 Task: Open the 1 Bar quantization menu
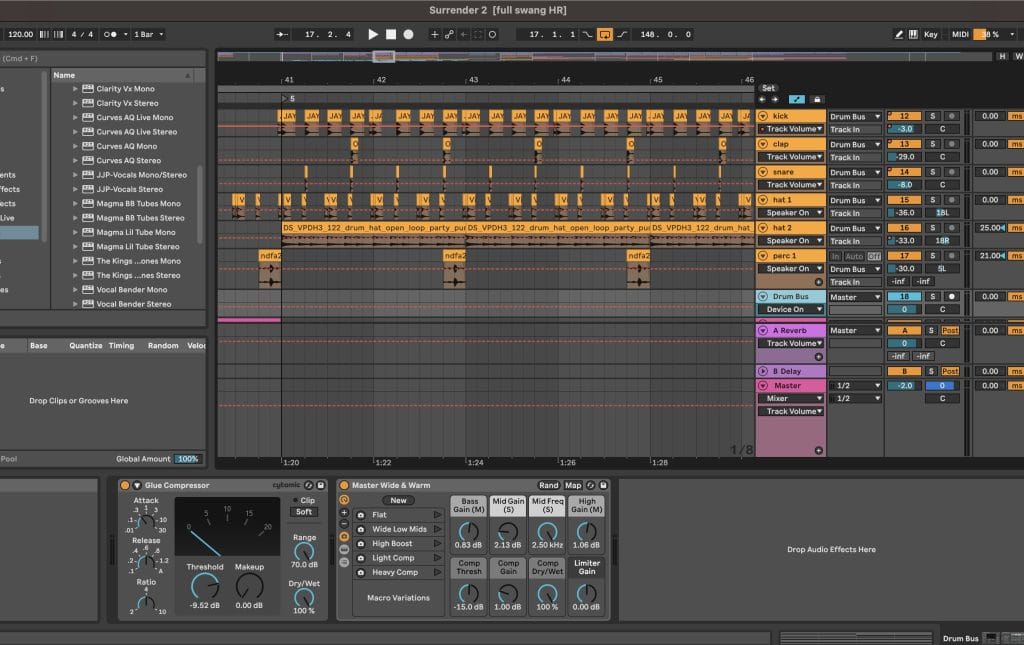[x=150, y=34]
